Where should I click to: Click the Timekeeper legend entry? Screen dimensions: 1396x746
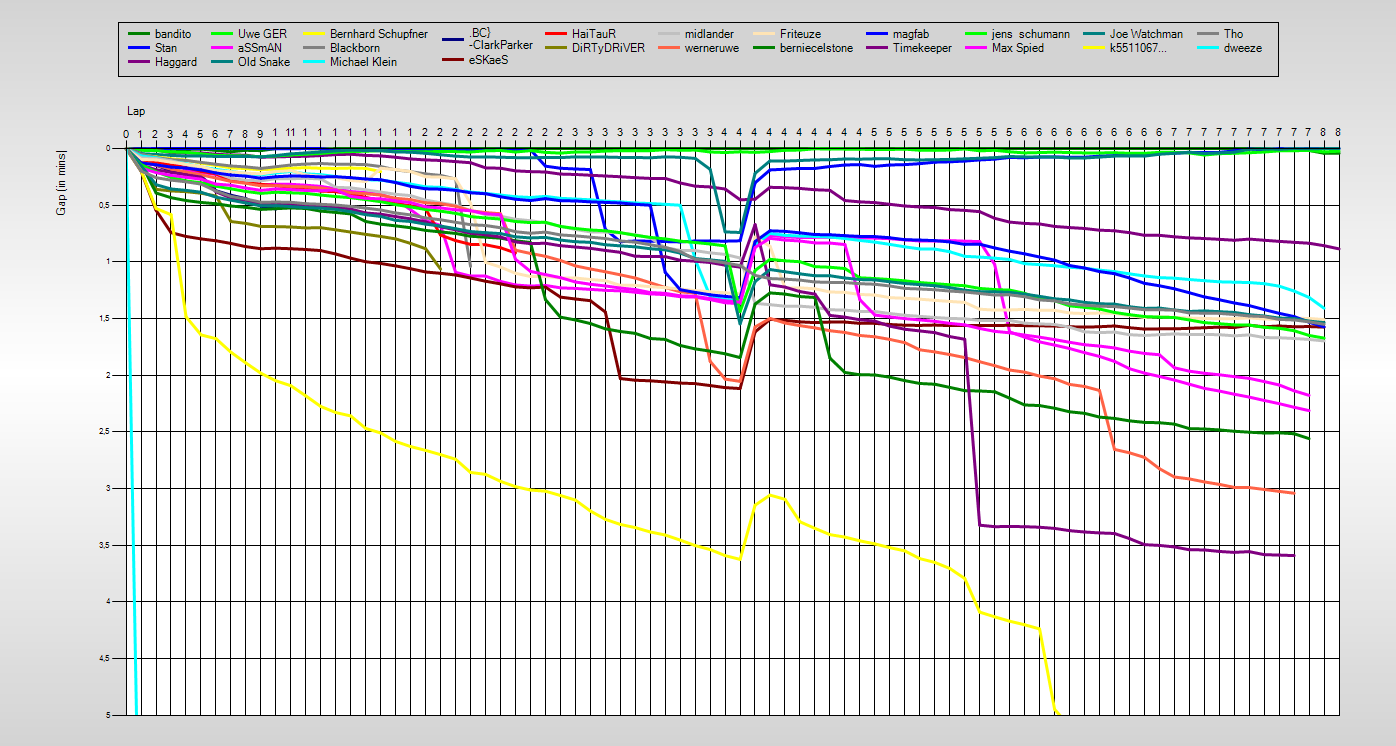tap(922, 48)
